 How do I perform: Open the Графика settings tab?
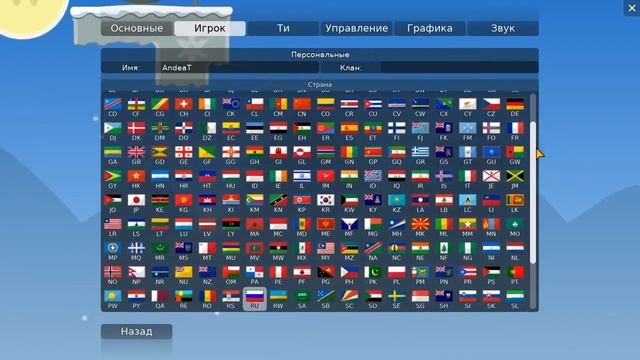(x=429, y=28)
